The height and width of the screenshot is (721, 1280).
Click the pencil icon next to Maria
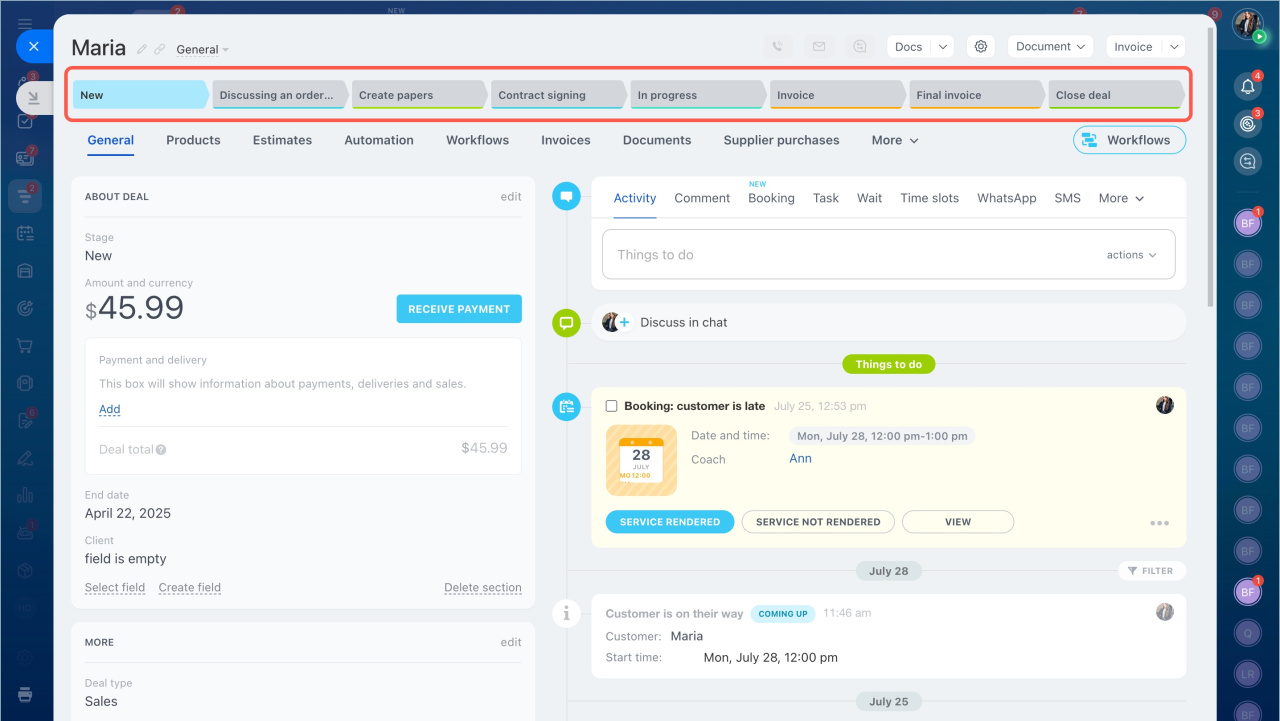click(142, 49)
